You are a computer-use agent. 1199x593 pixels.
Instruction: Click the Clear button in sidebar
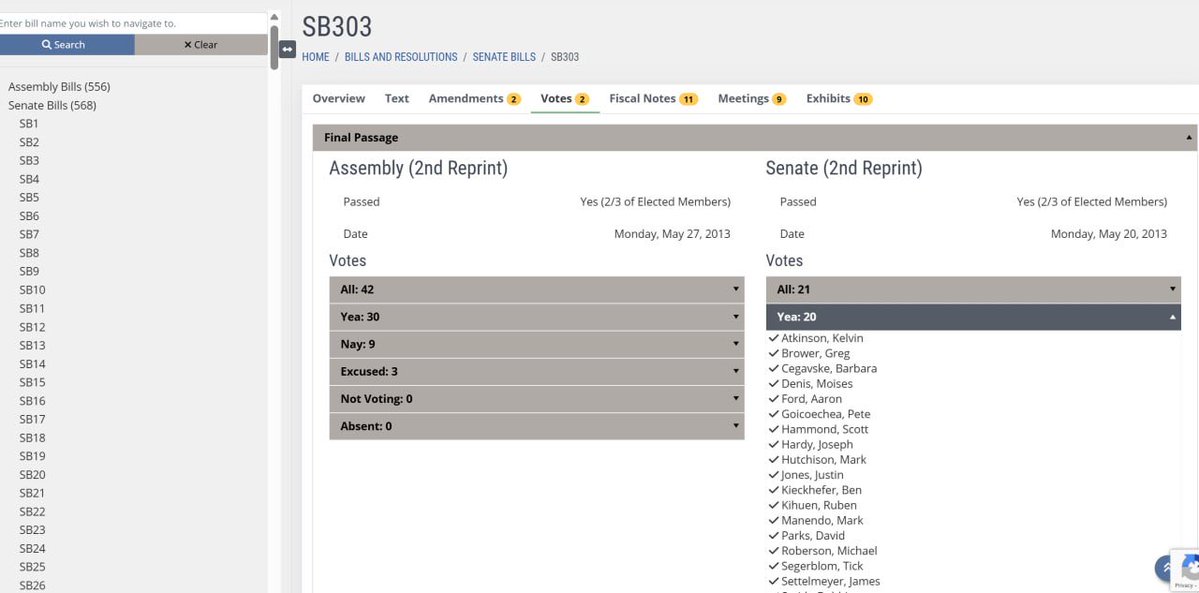point(201,44)
